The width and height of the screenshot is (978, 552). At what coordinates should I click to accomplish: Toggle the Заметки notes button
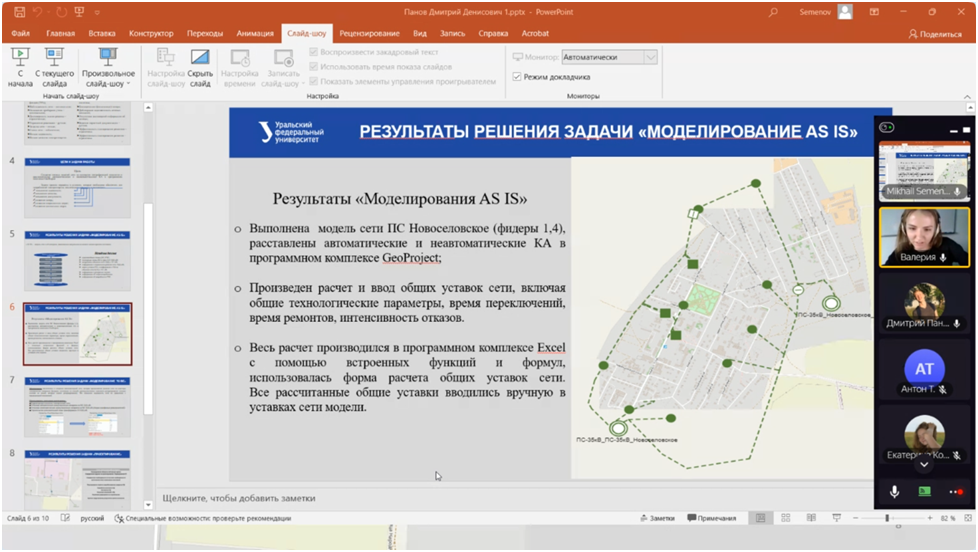tap(657, 518)
